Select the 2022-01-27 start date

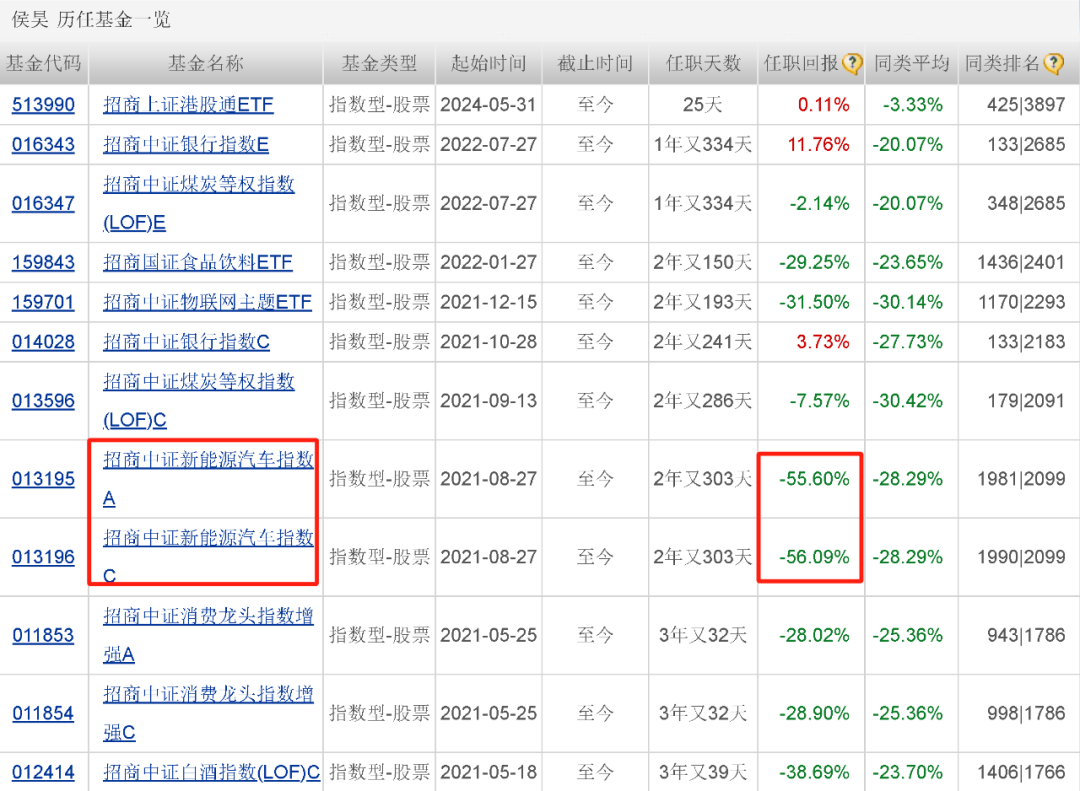click(x=488, y=263)
